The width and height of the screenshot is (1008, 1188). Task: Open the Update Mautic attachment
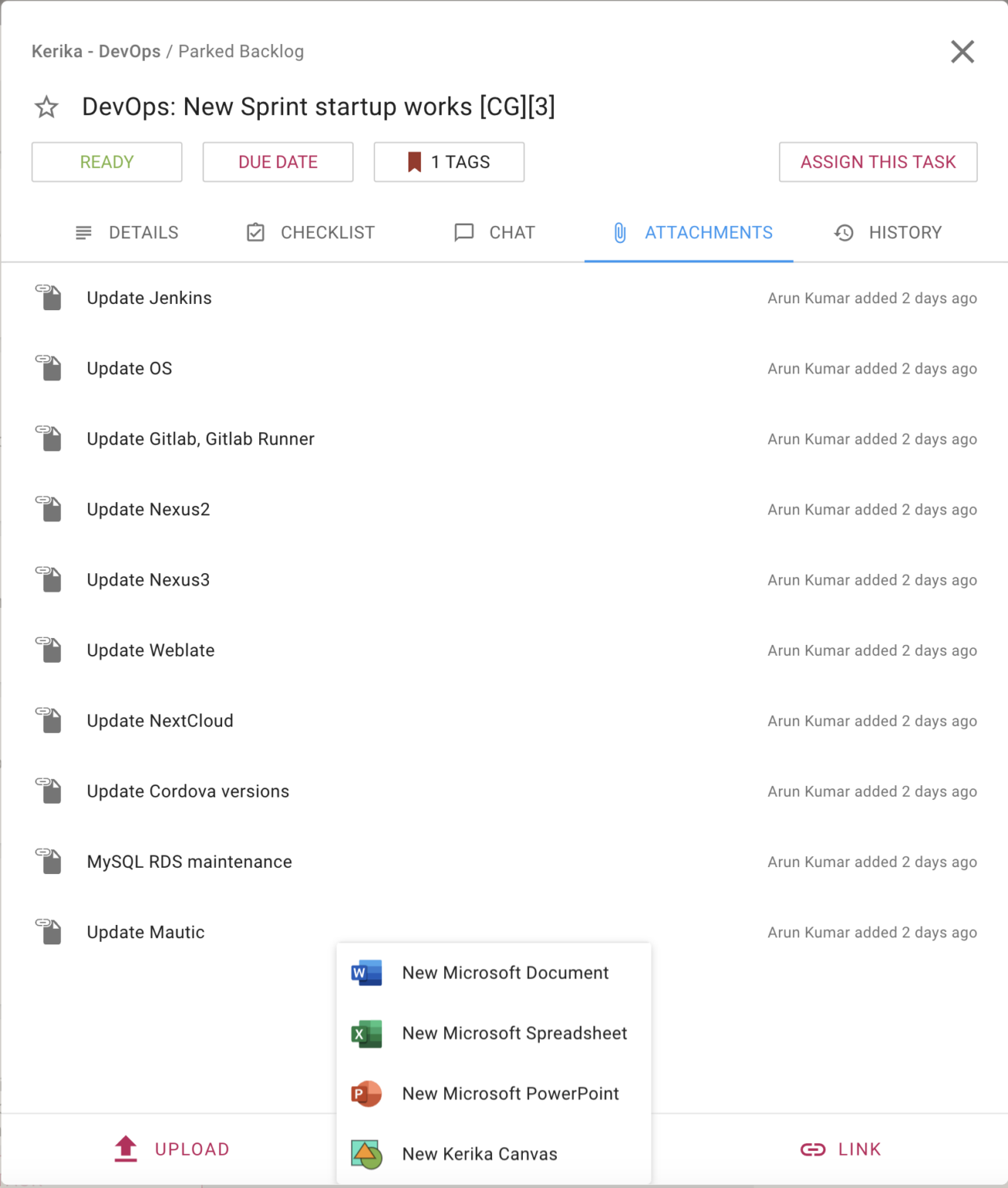pyautogui.click(x=145, y=932)
